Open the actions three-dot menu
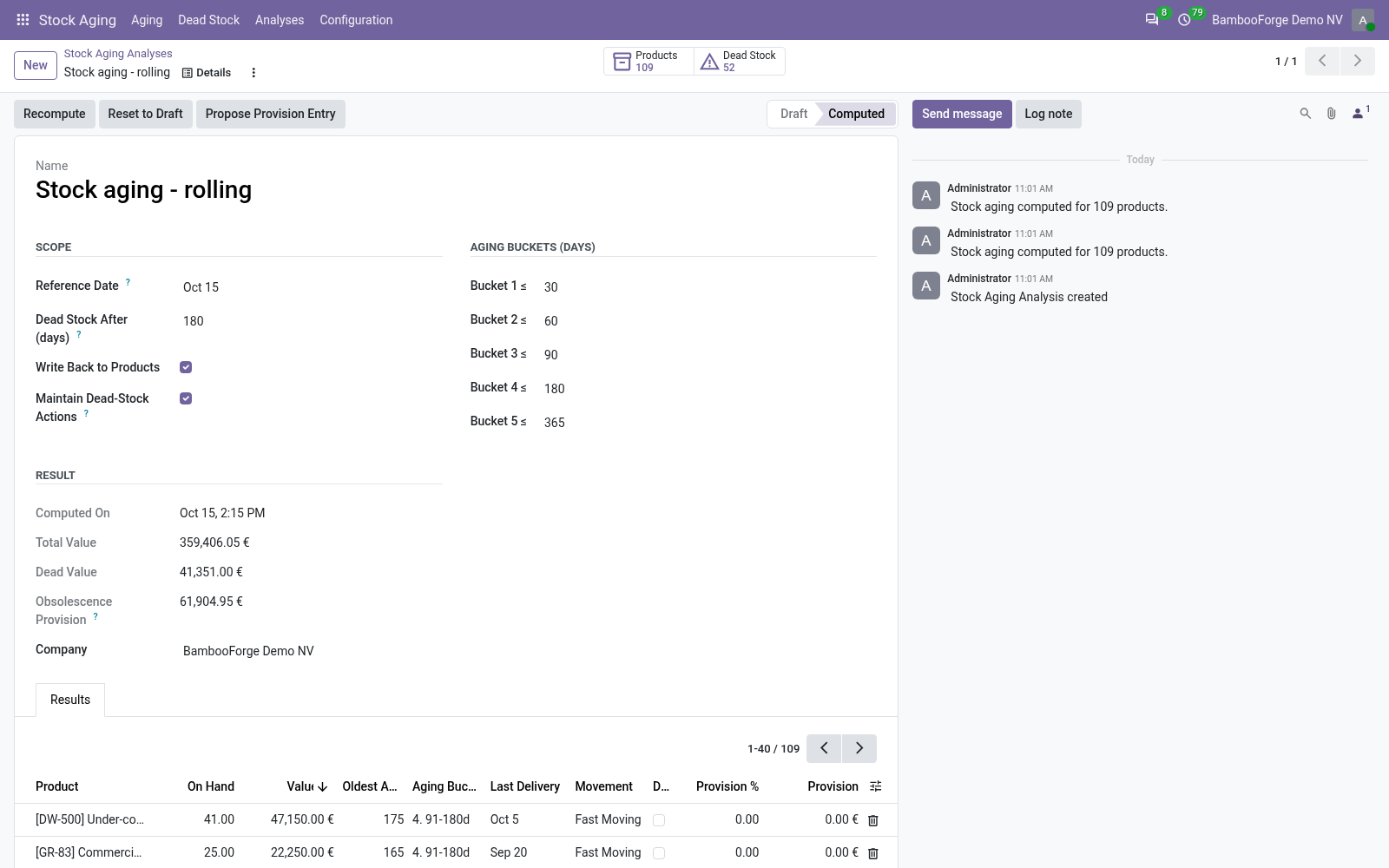This screenshot has height=868, width=1389. click(x=253, y=73)
